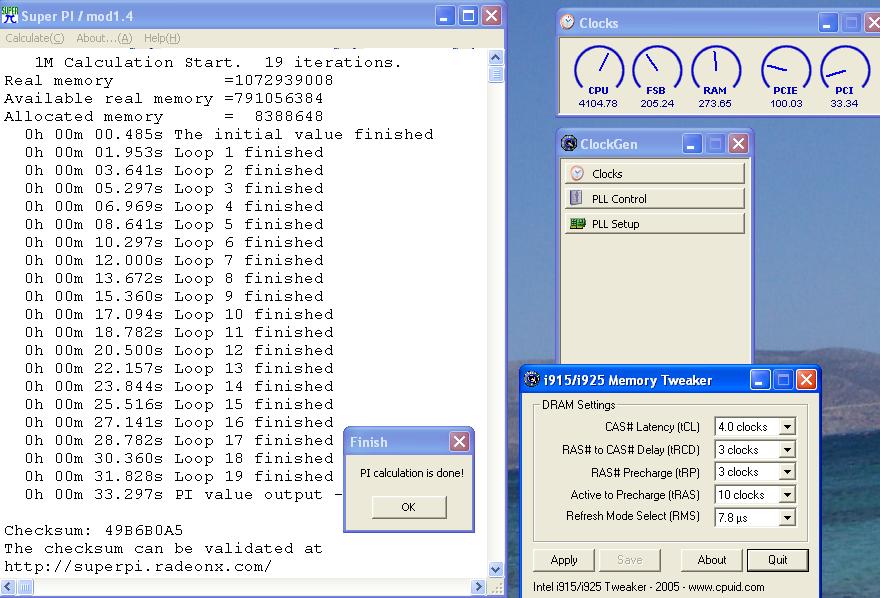This screenshot has width=880, height=598.
Task: Click the PCI value 33.34
Action: coord(844,103)
